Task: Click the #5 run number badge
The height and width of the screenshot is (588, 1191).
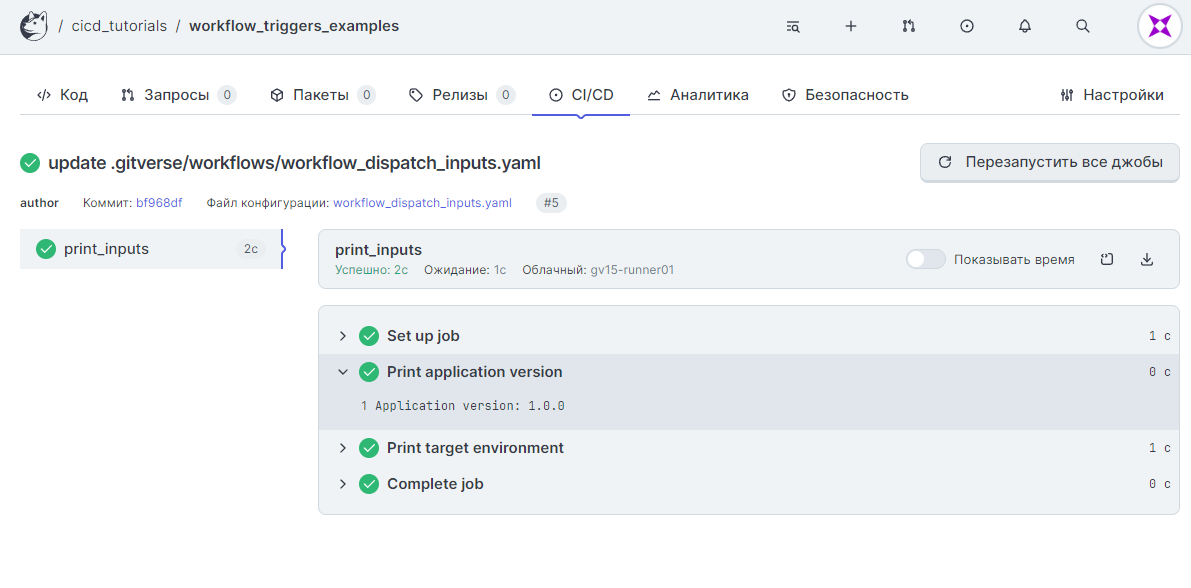Action: pos(551,203)
